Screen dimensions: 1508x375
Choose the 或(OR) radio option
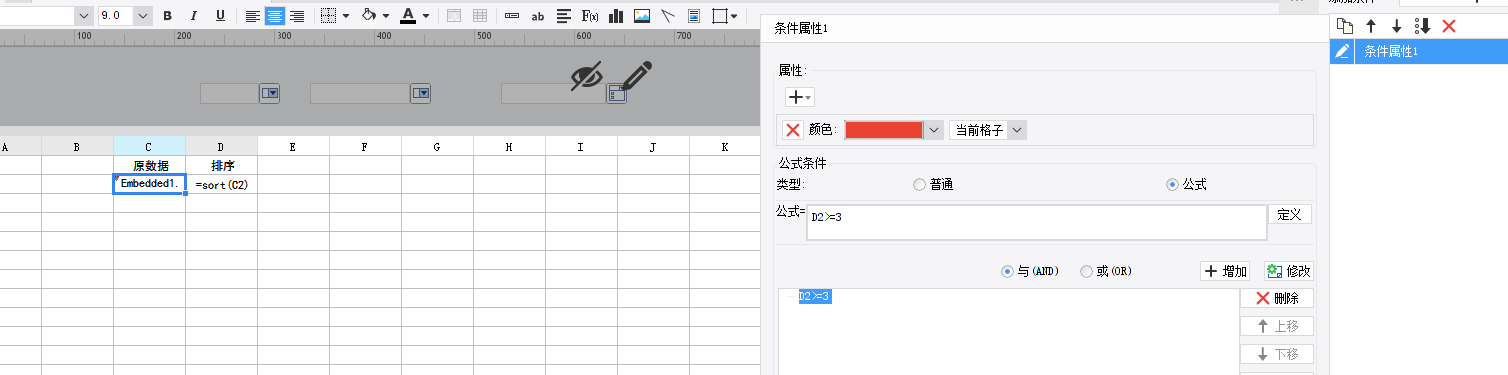coord(1086,271)
